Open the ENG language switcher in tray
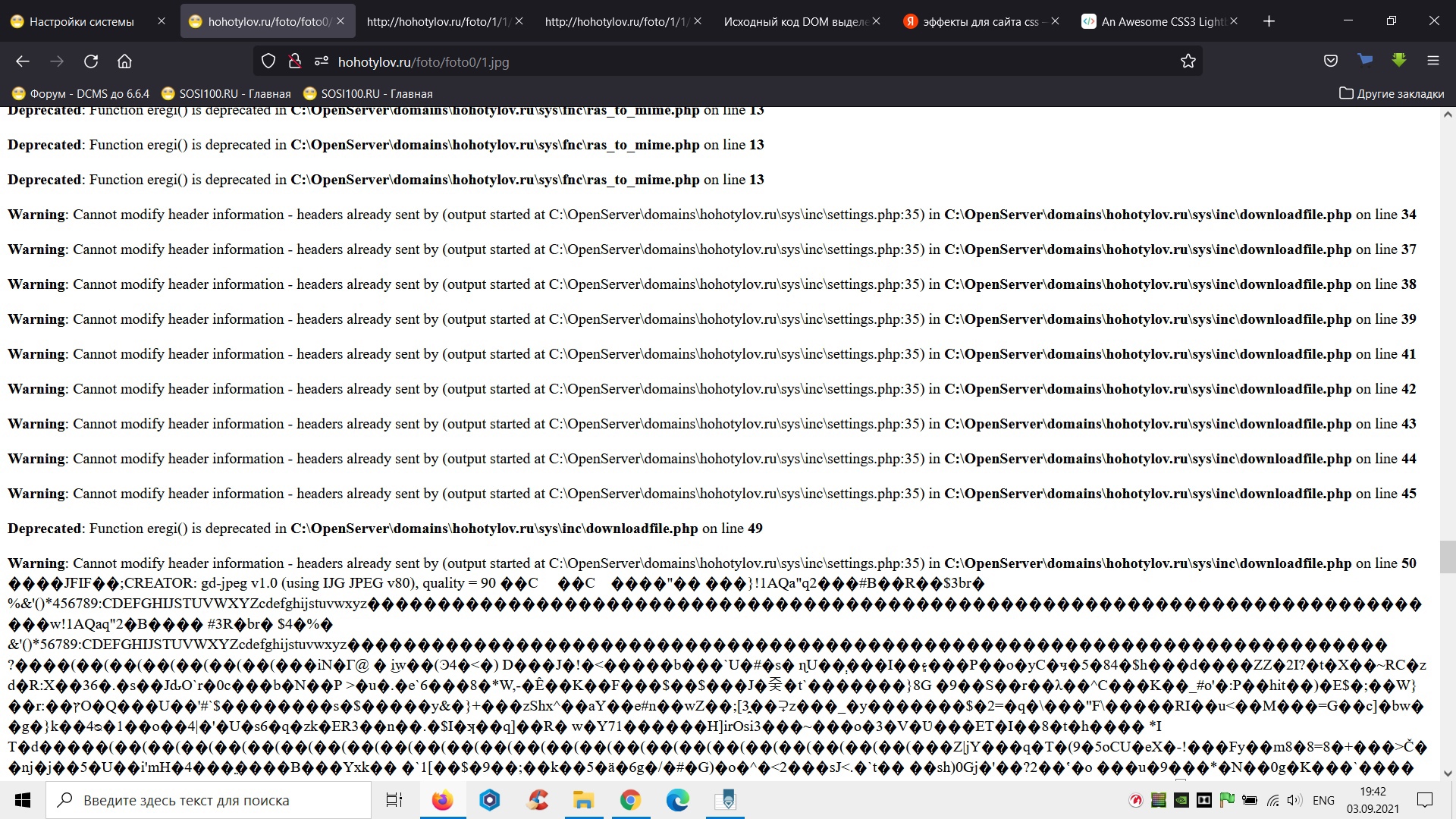The height and width of the screenshot is (819, 1456). coord(1323,800)
